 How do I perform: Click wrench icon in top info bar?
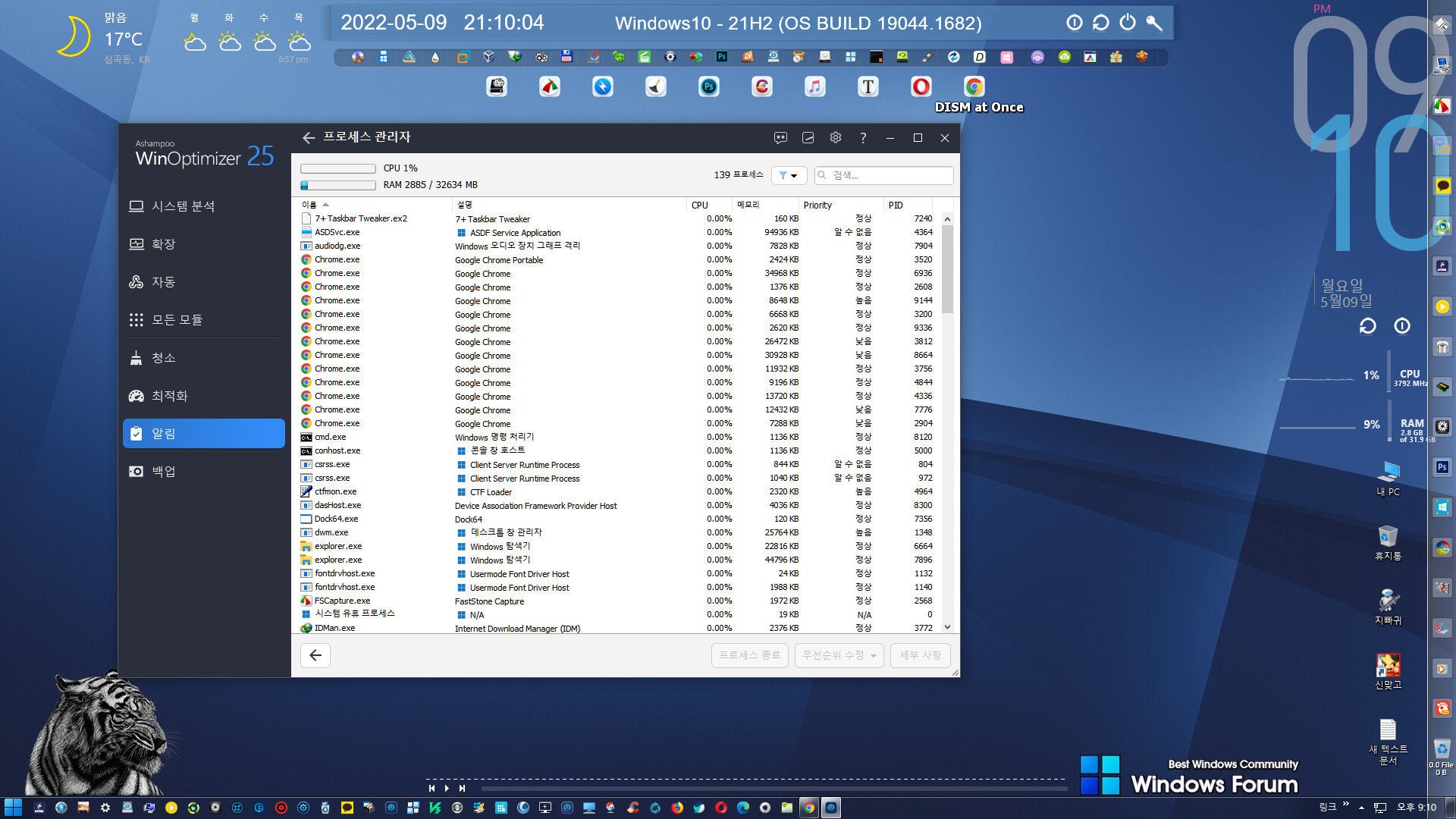[x=1154, y=23]
